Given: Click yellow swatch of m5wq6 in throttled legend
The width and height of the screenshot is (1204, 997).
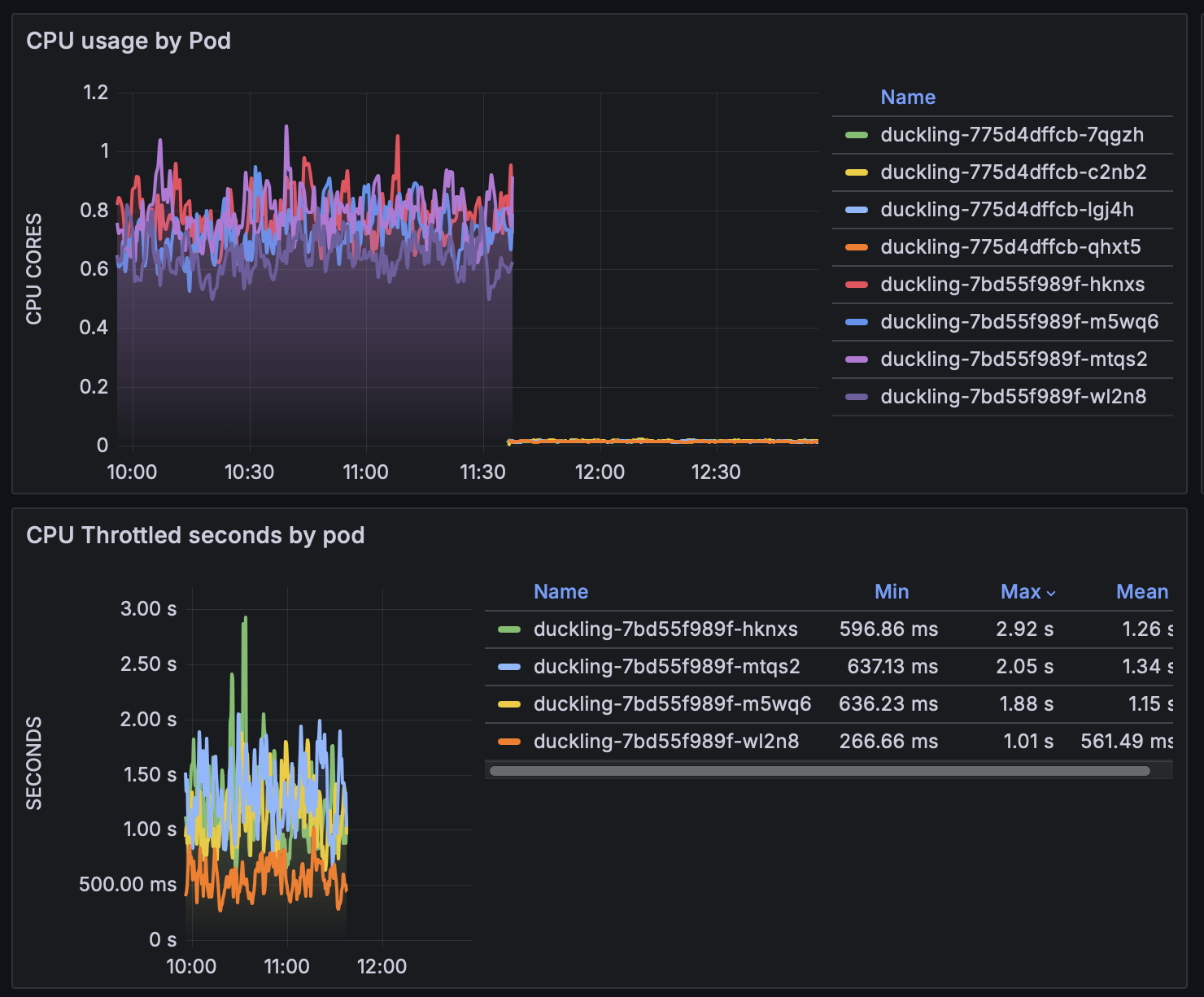Looking at the screenshot, I should click(x=509, y=704).
